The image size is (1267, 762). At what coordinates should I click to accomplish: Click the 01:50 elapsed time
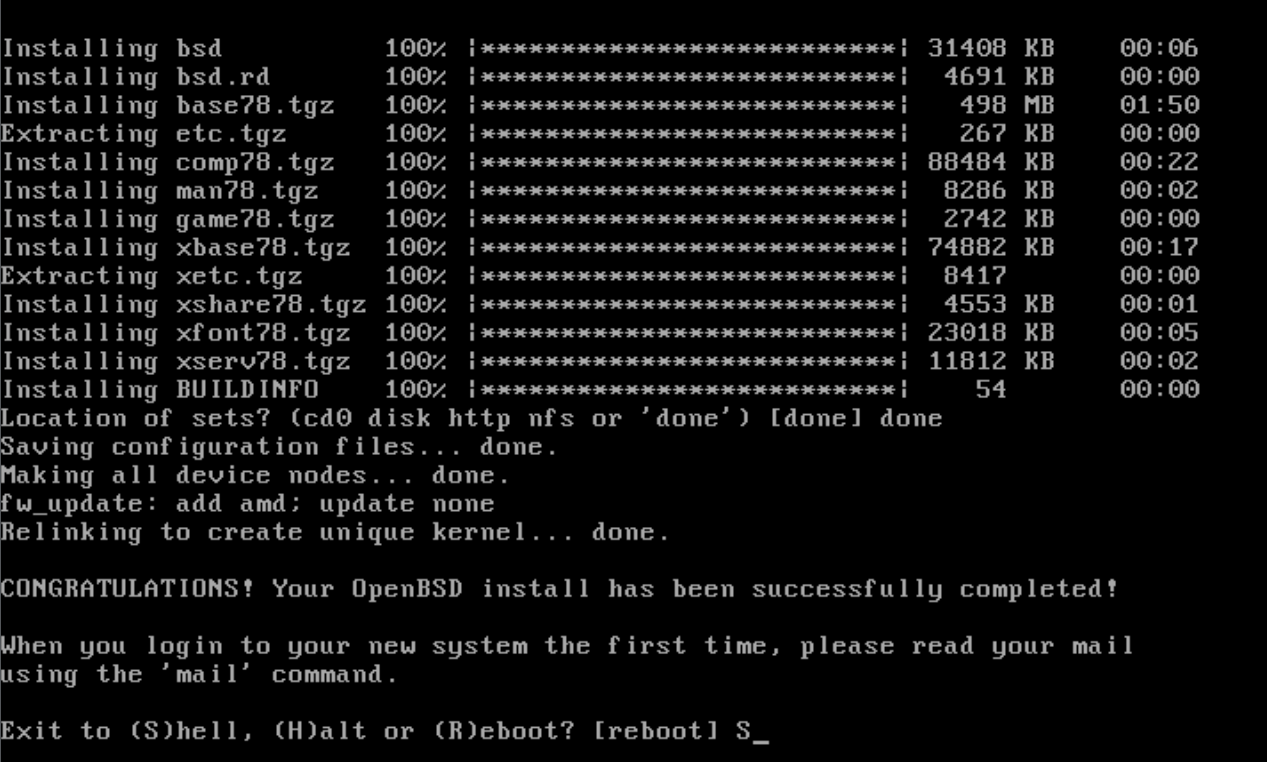click(1160, 105)
